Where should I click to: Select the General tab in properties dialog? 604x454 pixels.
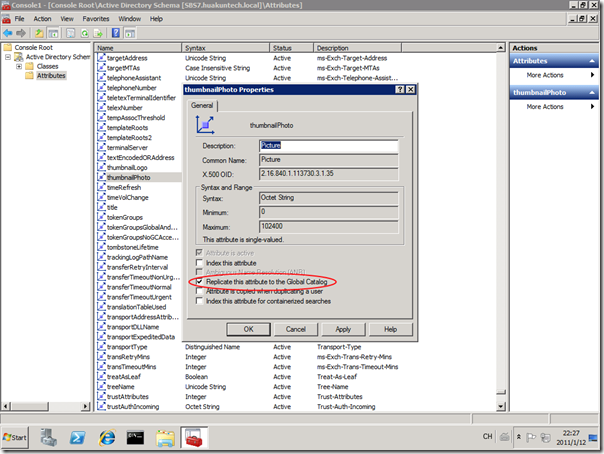(202, 106)
